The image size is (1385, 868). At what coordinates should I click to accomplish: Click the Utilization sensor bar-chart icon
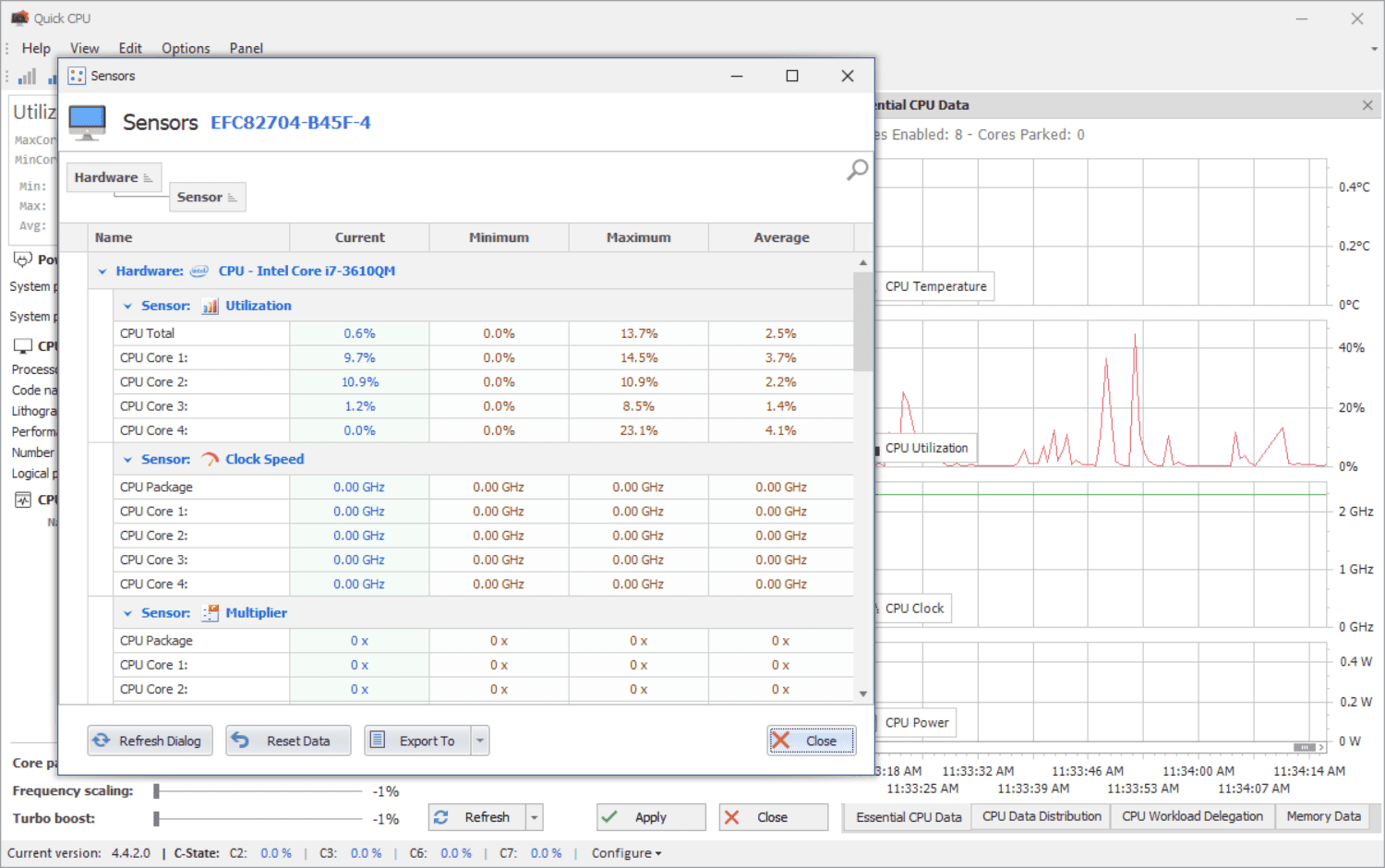coord(211,306)
